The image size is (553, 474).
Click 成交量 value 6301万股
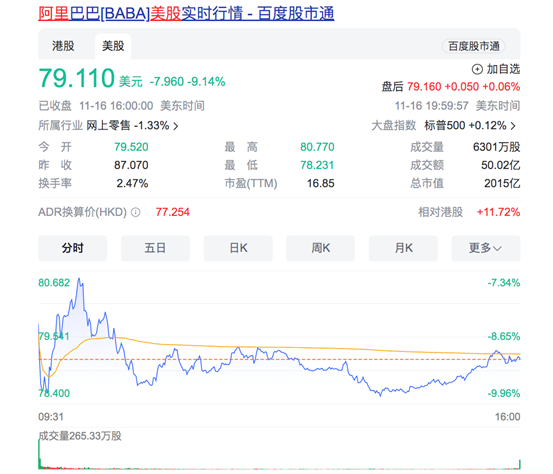coord(497,147)
